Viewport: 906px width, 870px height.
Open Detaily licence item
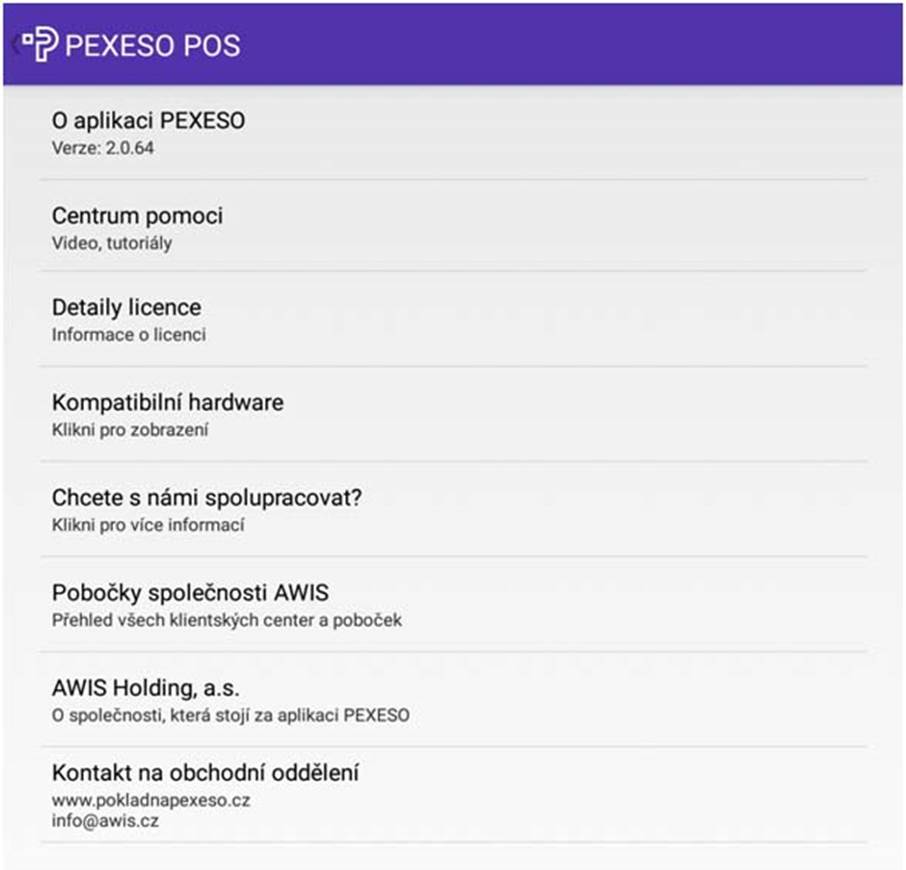(454, 319)
